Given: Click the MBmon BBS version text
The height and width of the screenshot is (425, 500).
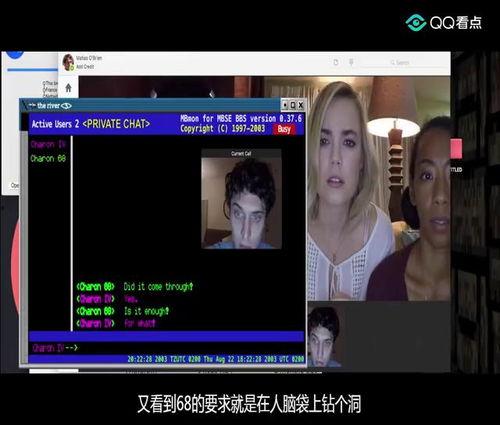Looking at the screenshot, I should (x=241, y=119).
